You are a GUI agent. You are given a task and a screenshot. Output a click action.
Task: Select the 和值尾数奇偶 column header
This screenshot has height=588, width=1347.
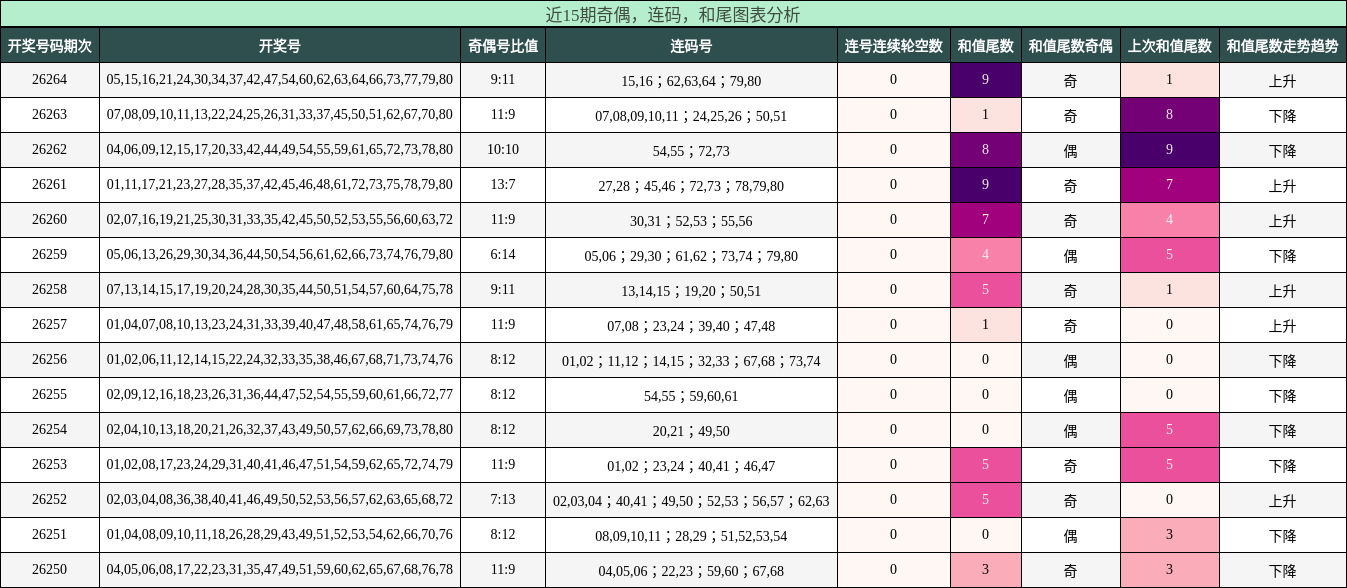1070,46
